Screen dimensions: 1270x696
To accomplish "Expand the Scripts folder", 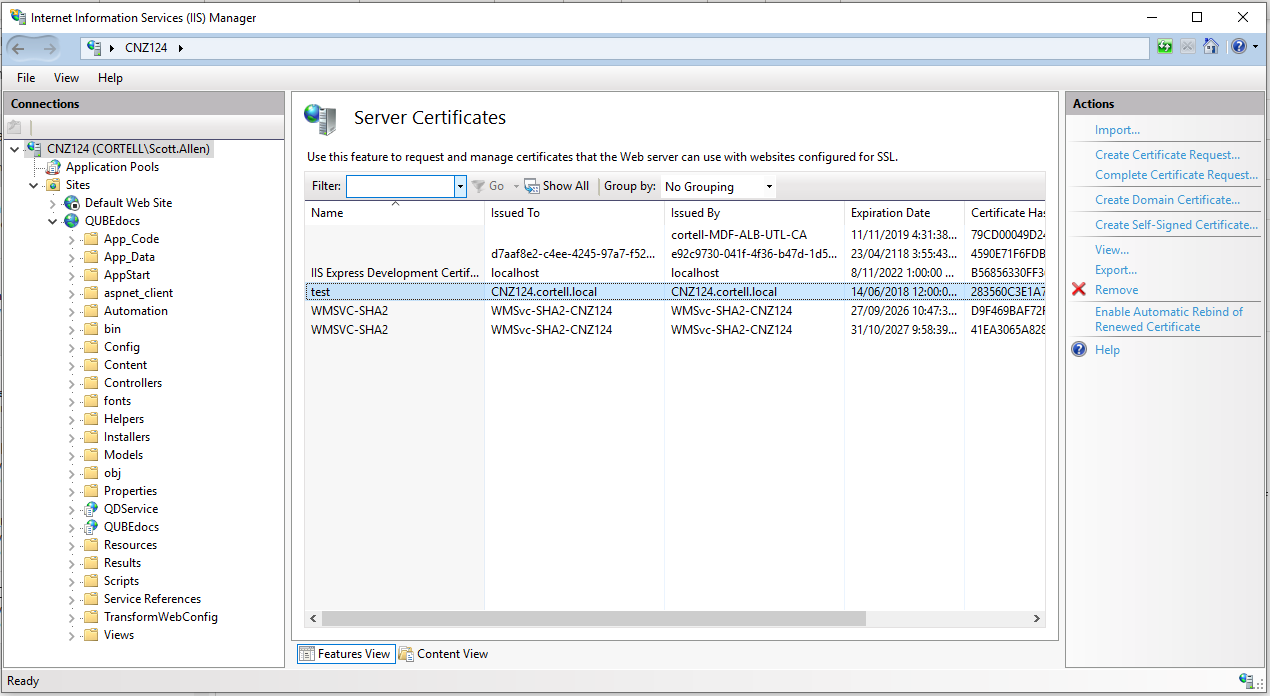I will (x=72, y=581).
